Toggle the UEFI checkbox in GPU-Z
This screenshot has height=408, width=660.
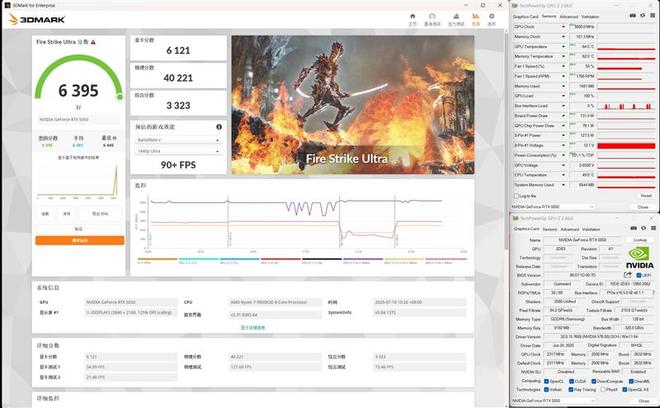(x=639, y=275)
